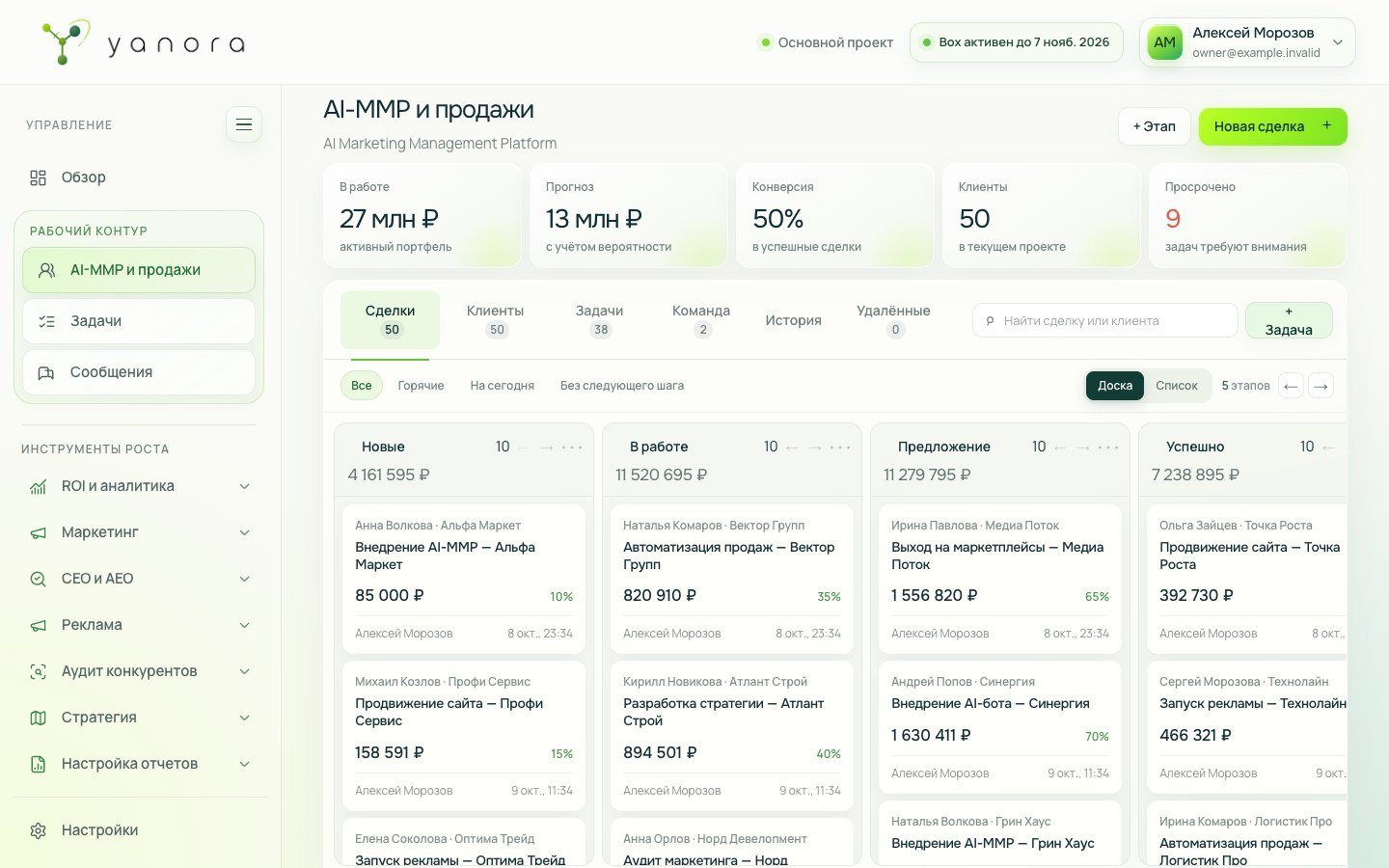Enable the Без следующего шага filter

pyautogui.click(x=622, y=386)
